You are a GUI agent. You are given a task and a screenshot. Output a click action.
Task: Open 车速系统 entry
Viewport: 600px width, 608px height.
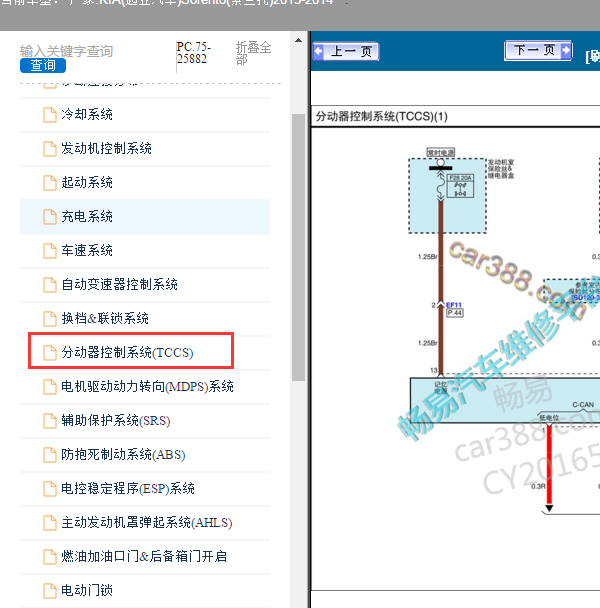(x=86, y=250)
